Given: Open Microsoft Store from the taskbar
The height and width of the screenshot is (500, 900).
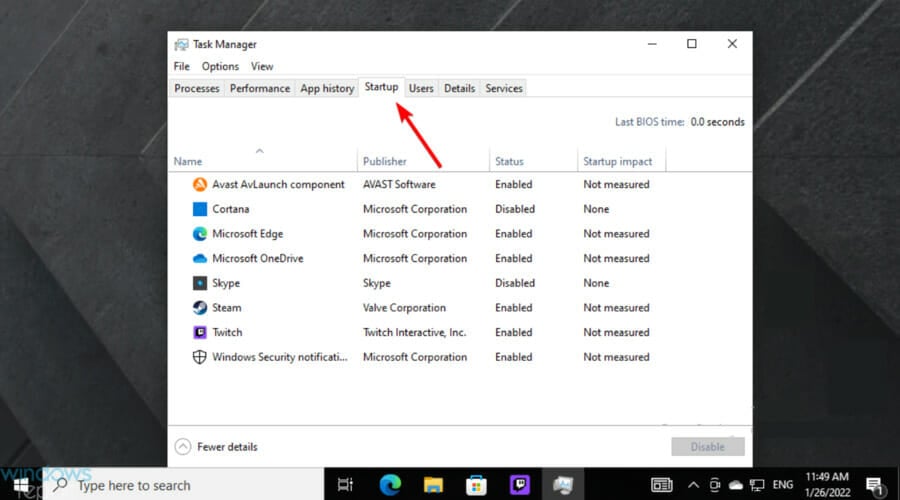Looking at the screenshot, I should pos(476,485).
